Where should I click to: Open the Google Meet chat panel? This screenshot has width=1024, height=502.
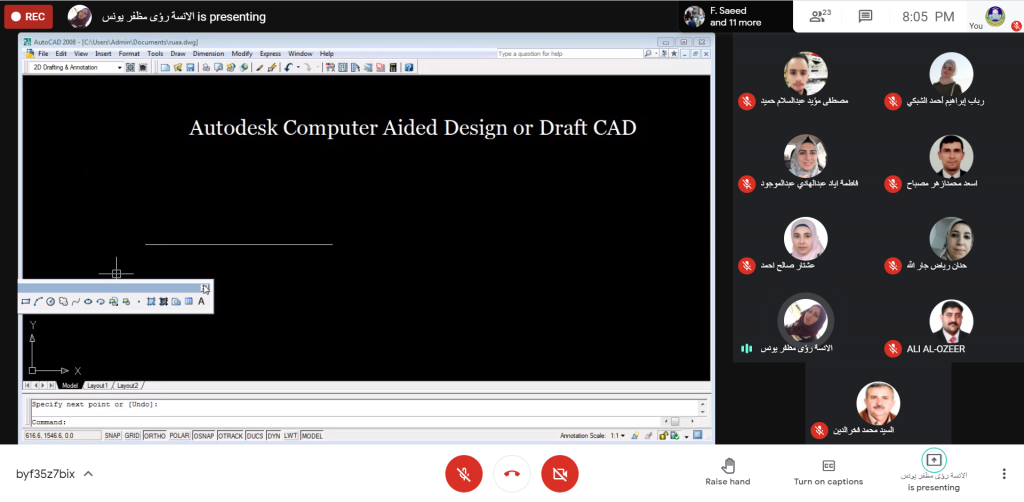coord(865,16)
